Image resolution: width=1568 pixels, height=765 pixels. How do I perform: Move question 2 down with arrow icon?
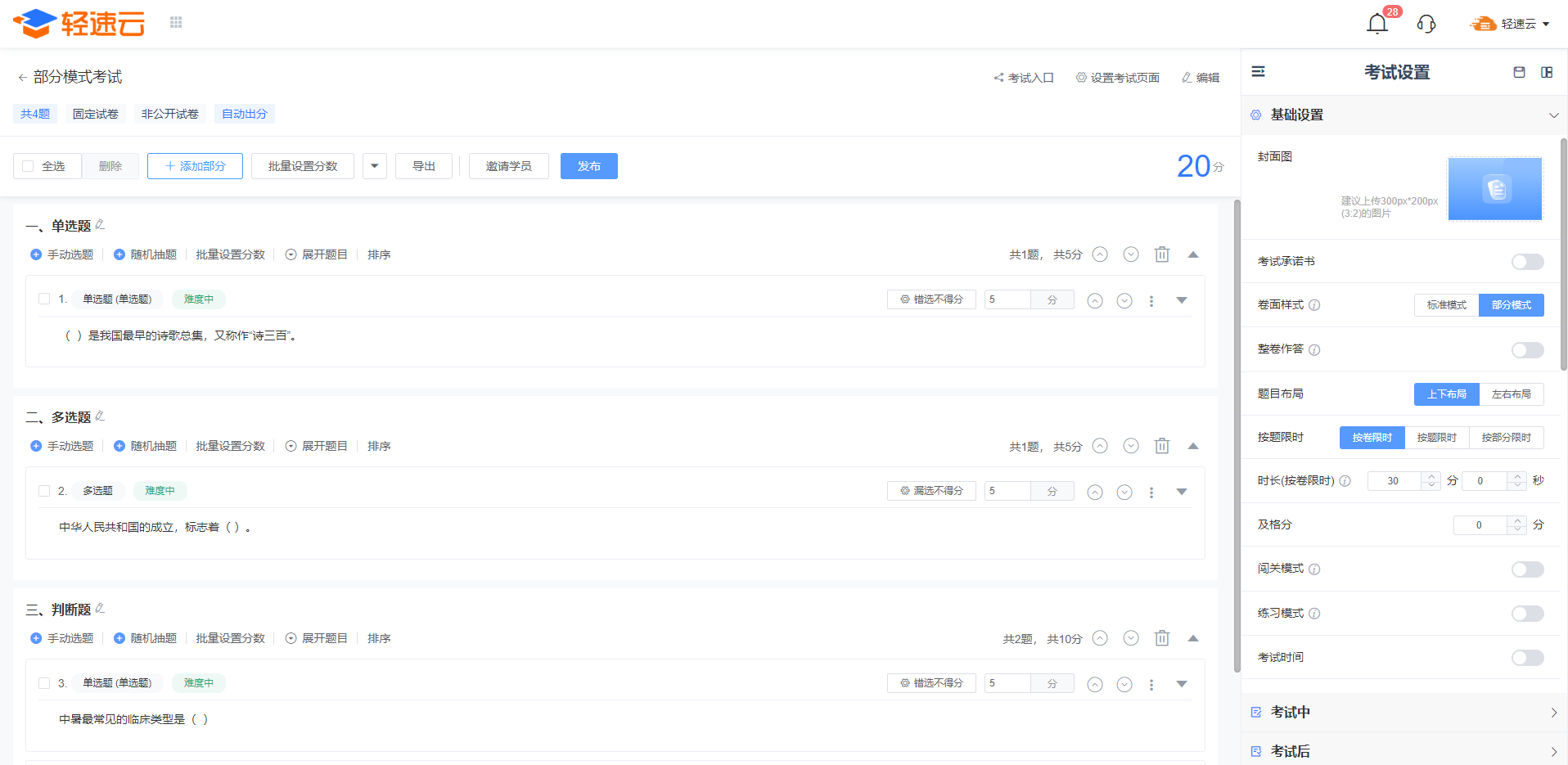(x=1124, y=493)
